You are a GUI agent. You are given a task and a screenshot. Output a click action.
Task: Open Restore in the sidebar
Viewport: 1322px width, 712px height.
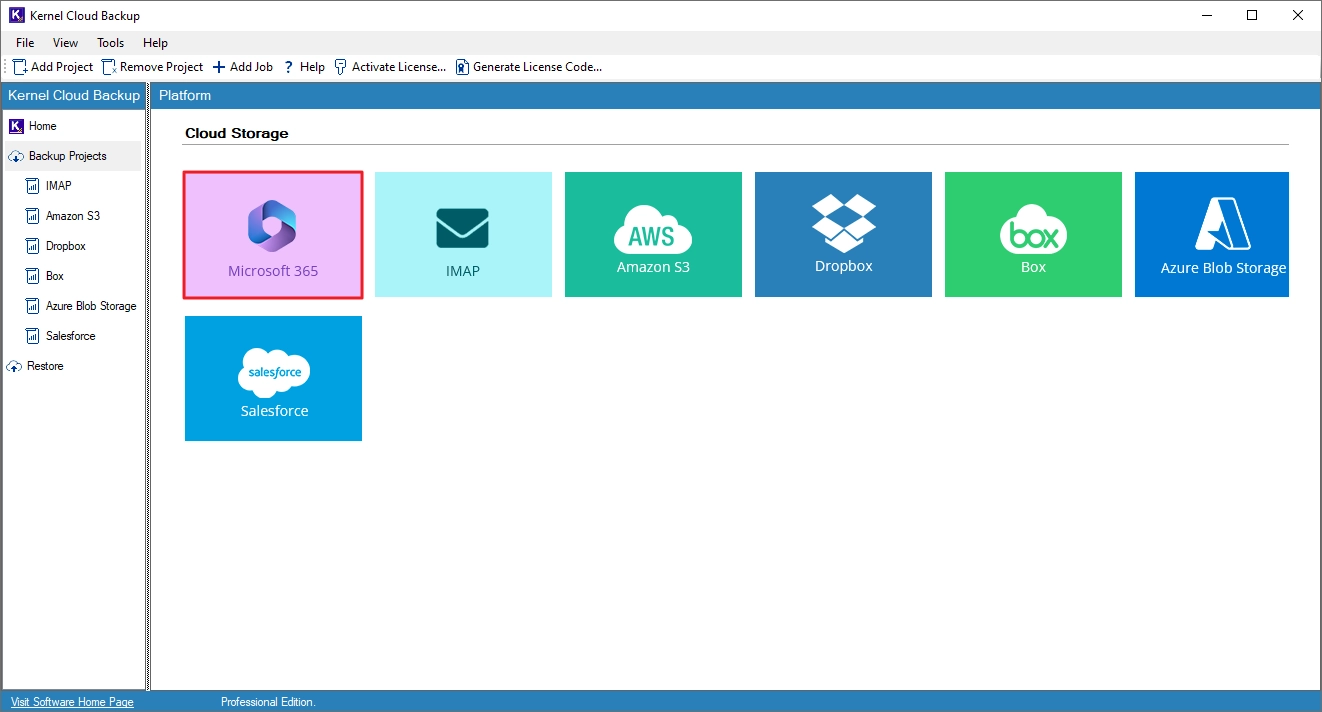click(35, 366)
